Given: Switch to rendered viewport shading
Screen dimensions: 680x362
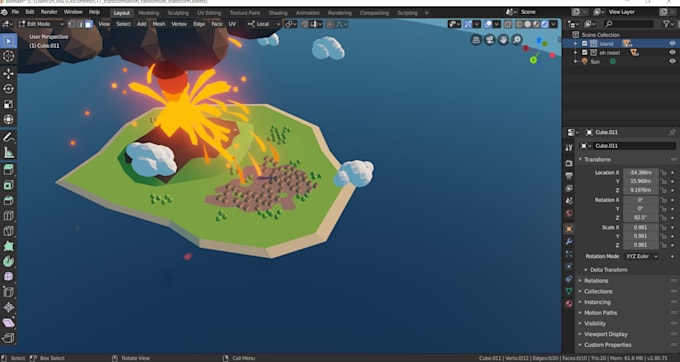Looking at the screenshot, I should click(x=544, y=24).
